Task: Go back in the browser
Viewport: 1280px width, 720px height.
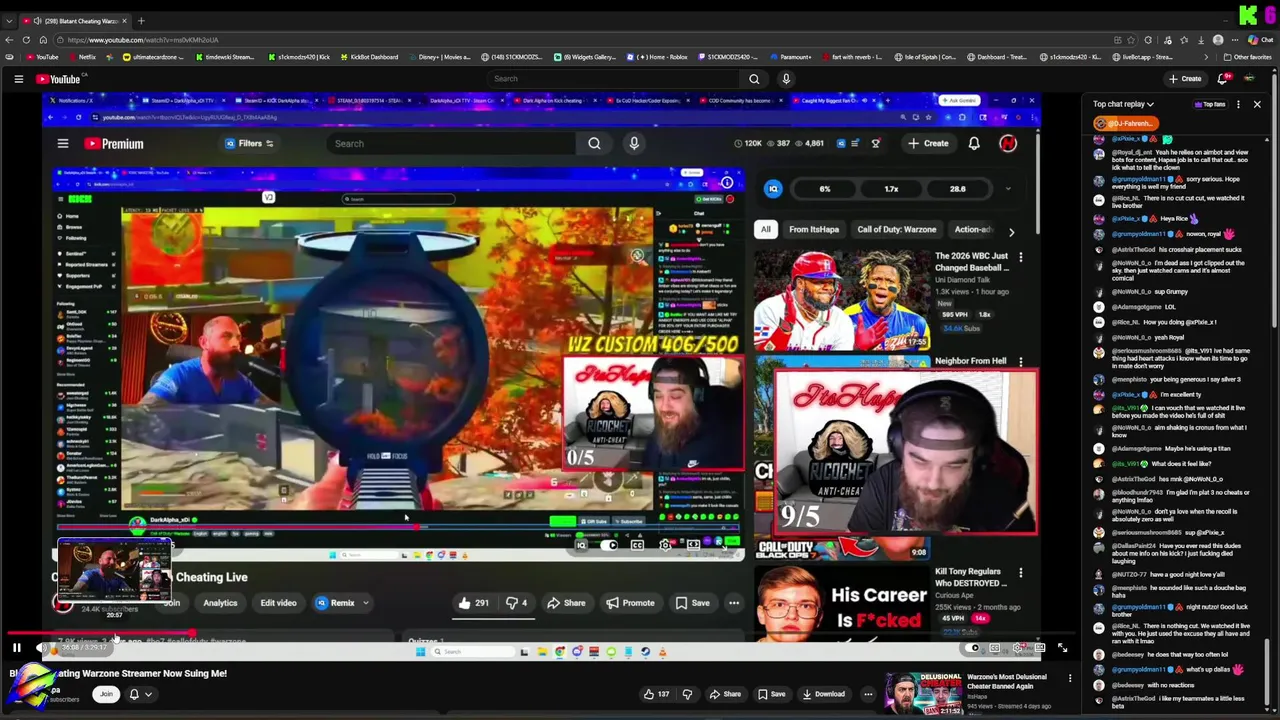Action: point(9,40)
